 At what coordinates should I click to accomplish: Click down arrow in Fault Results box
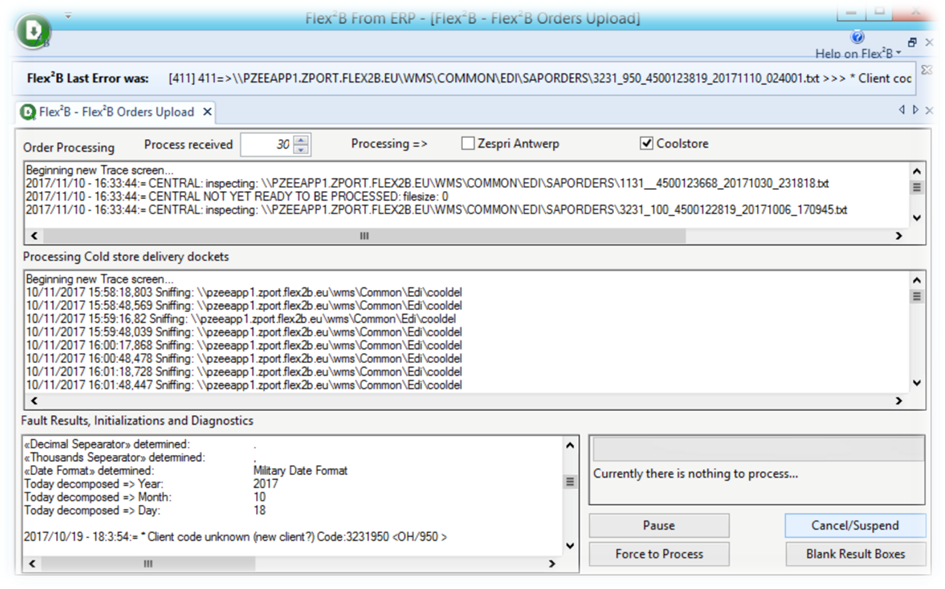(570, 546)
